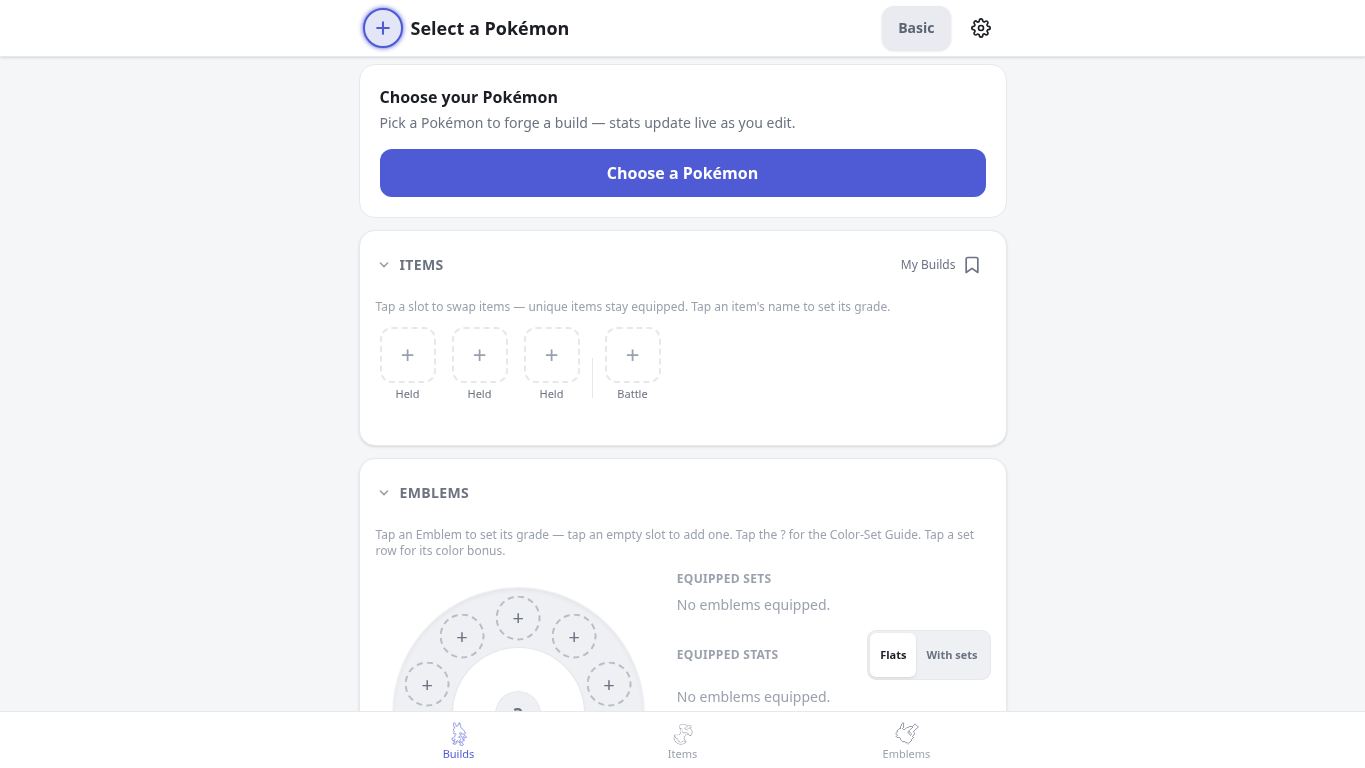The width and height of the screenshot is (1365, 768).
Task: Collapse the ITEMS section chevron
Action: [384, 265]
